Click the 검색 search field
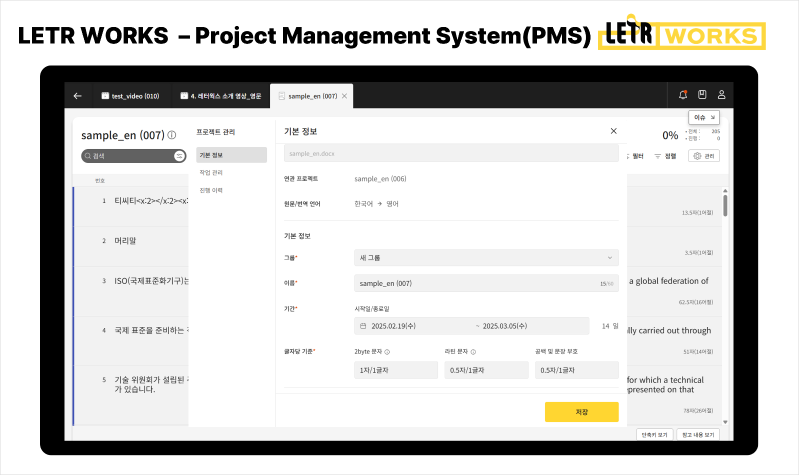The height and width of the screenshot is (475, 799). 132,156
